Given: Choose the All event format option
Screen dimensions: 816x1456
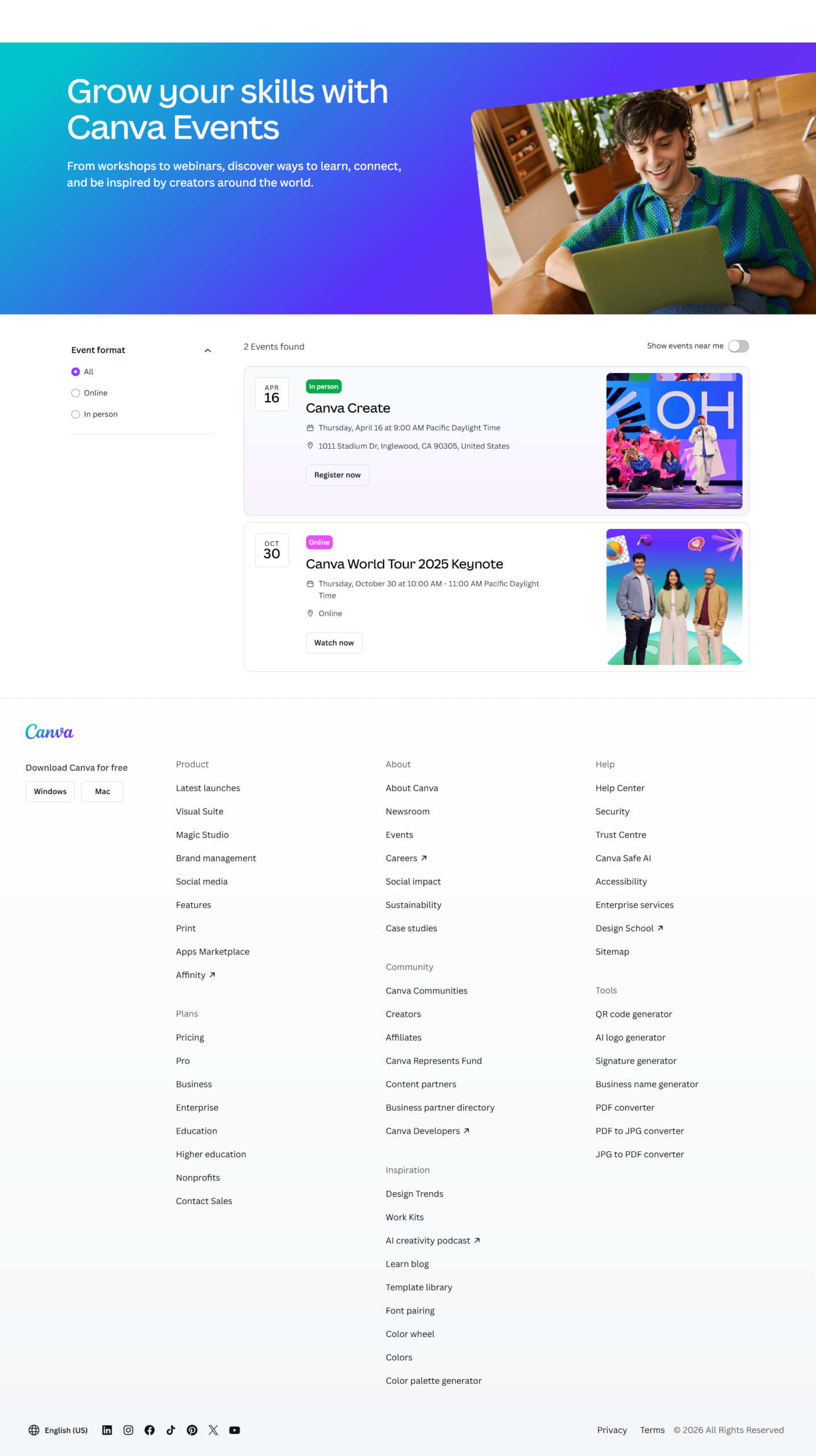Looking at the screenshot, I should 76,371.
